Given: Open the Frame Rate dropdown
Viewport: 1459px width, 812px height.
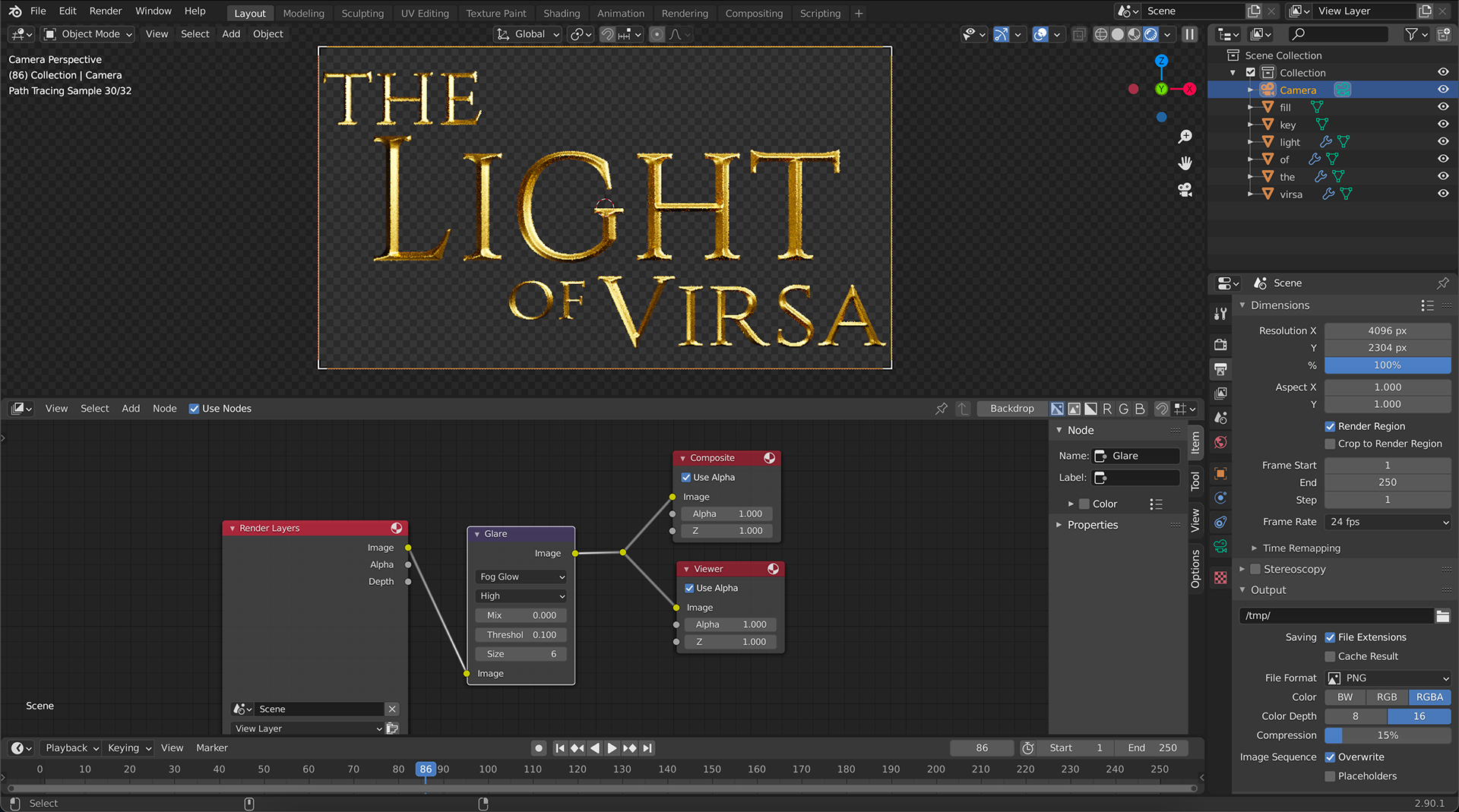Looking at the screenshot, I should (1387, 522).
